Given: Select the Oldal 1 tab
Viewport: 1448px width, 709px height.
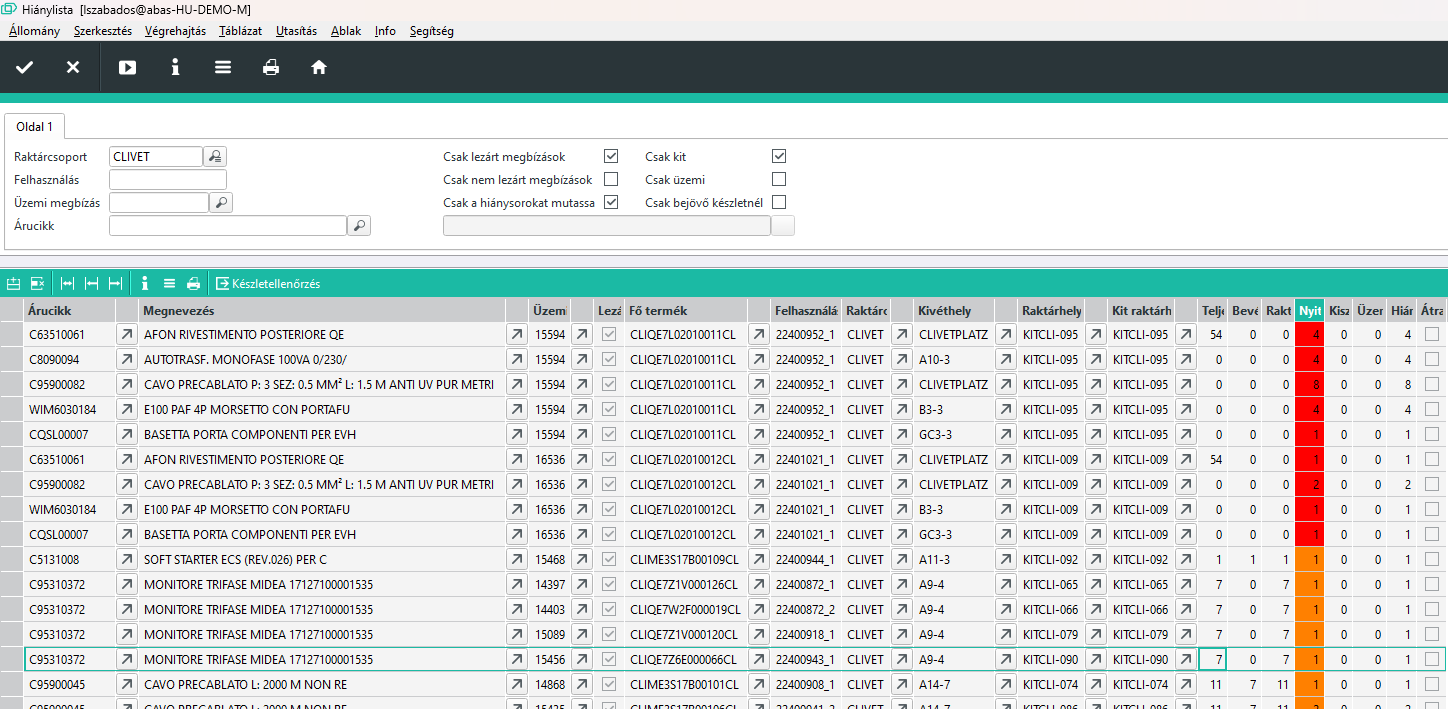Looking at the screenshot, I should 35,126.
